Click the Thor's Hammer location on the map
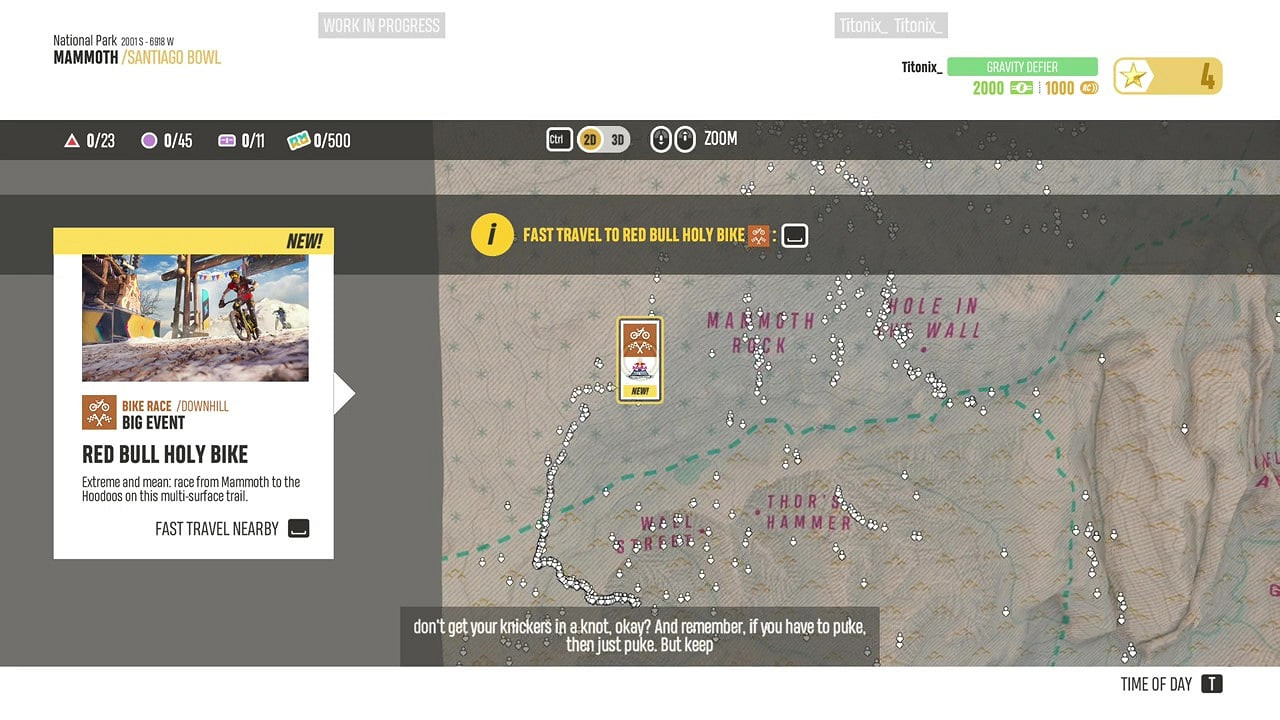This screenshot has height=720, width=1280. (x=809, y=511)
